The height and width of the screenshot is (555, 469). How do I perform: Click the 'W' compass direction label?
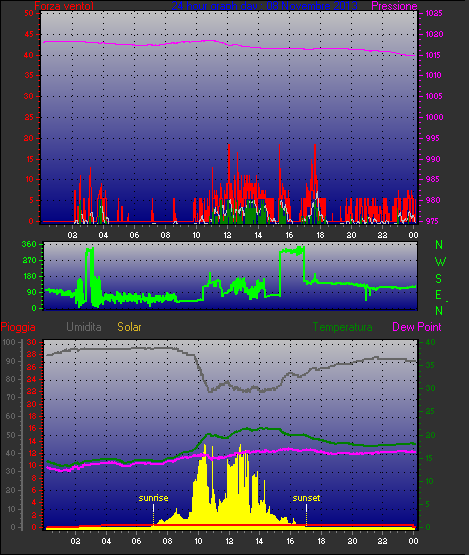click(440, 262)
